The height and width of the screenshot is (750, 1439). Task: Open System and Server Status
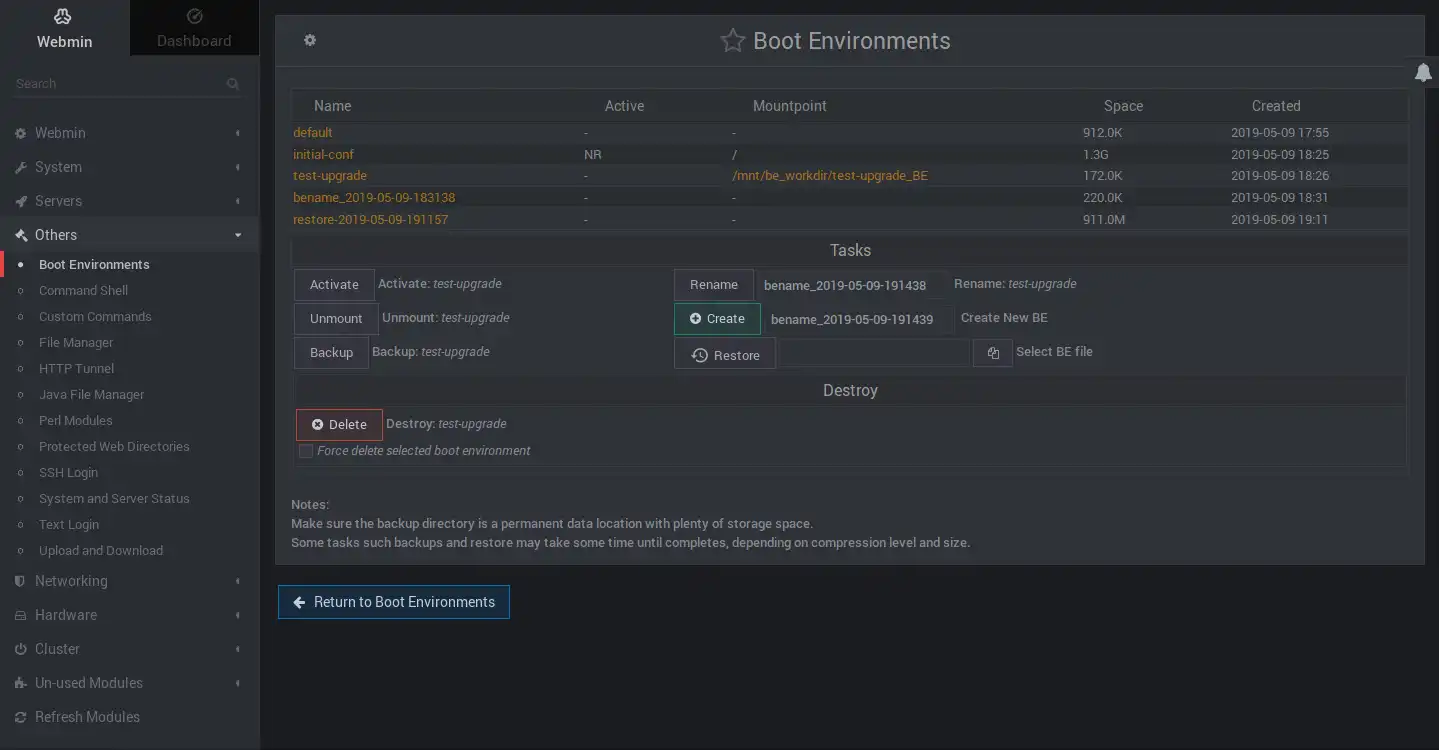tap(114, 498)
